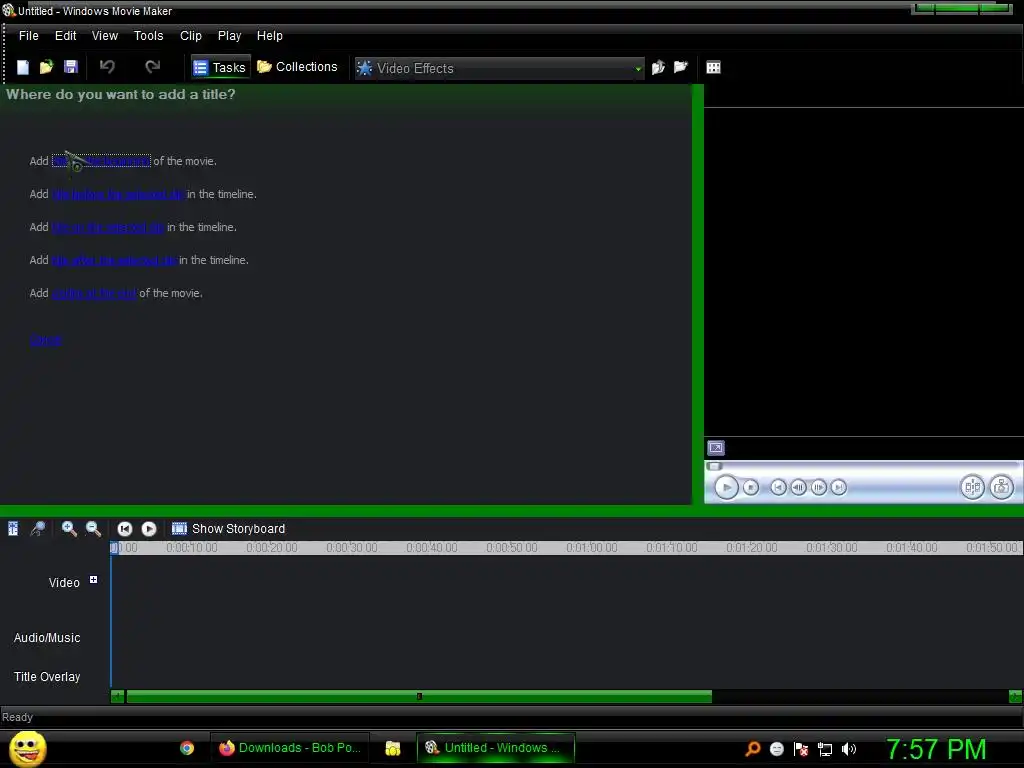The height and width of the screenshot is (768, 1024).
Task: Expand the Video track
Action: click(93, 579)
